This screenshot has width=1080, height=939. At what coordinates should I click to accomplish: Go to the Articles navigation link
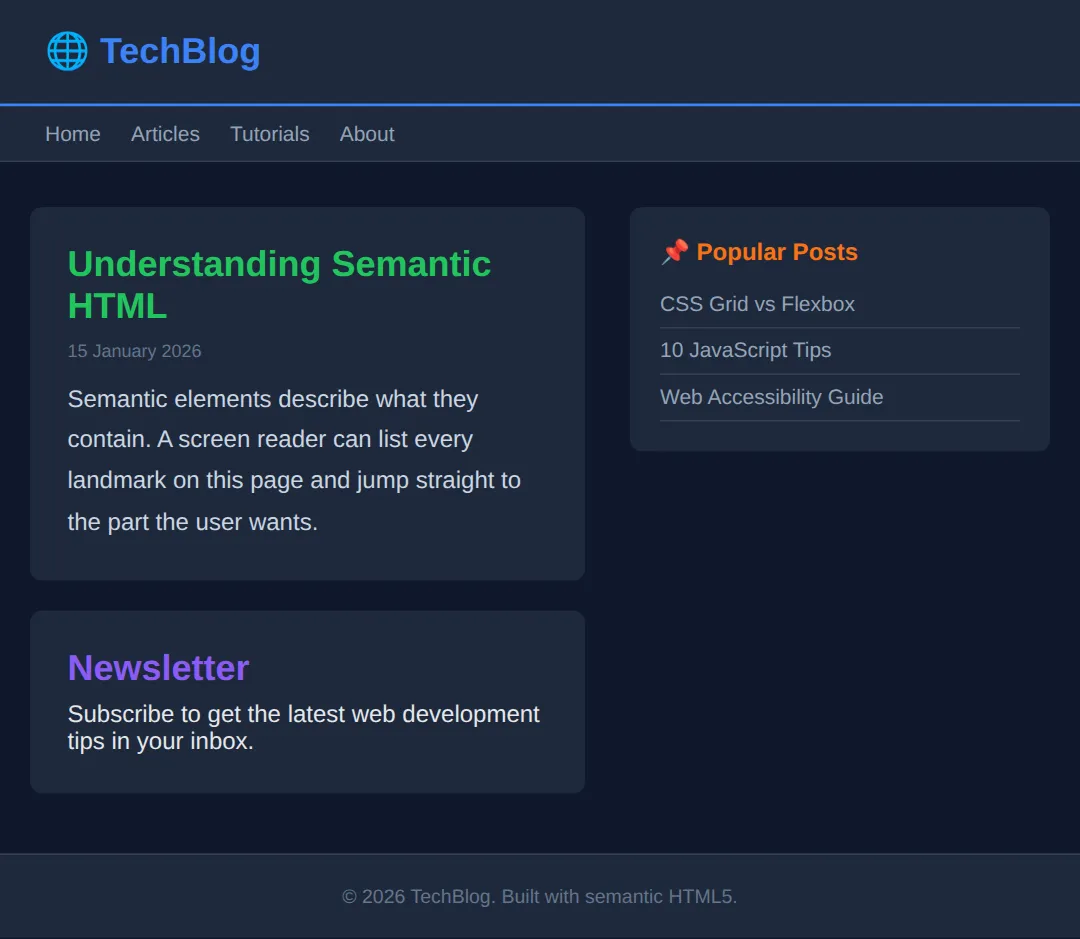coord(165,134)
